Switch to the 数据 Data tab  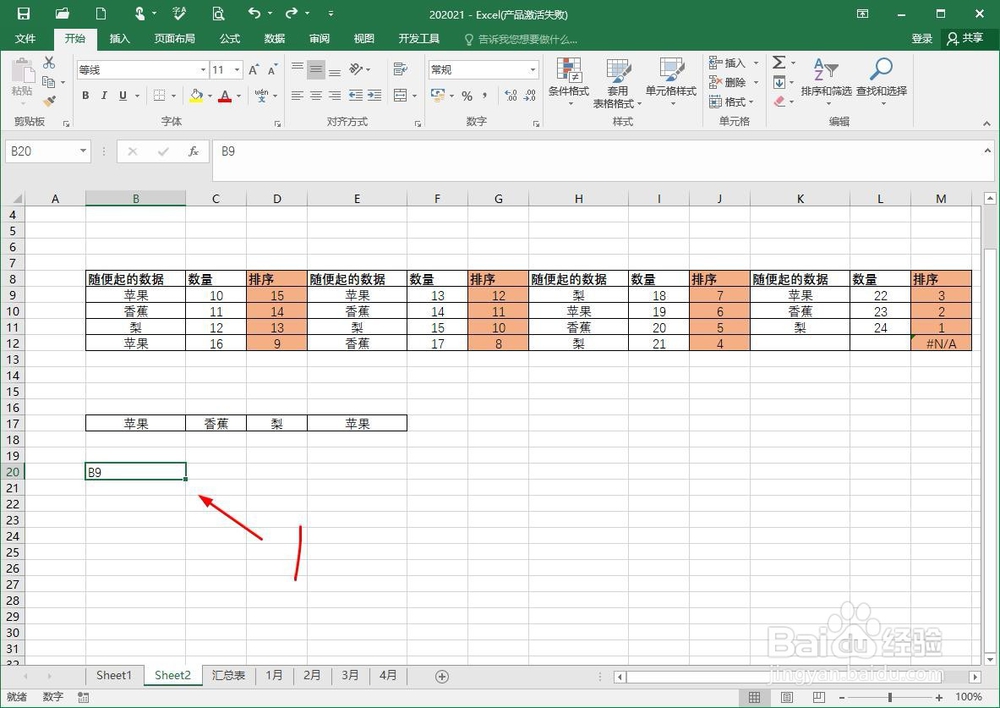pos(274,39)
